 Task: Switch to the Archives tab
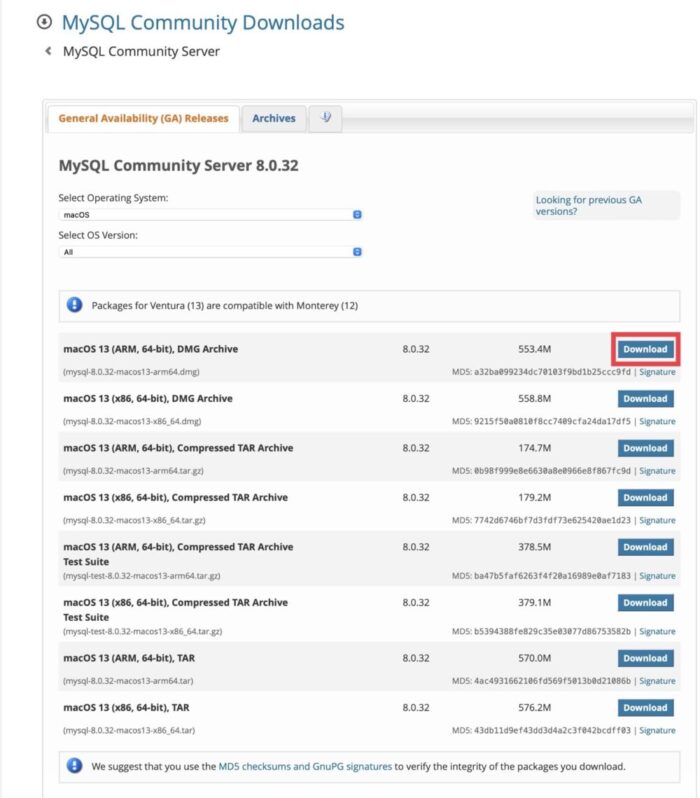[274, 118]
